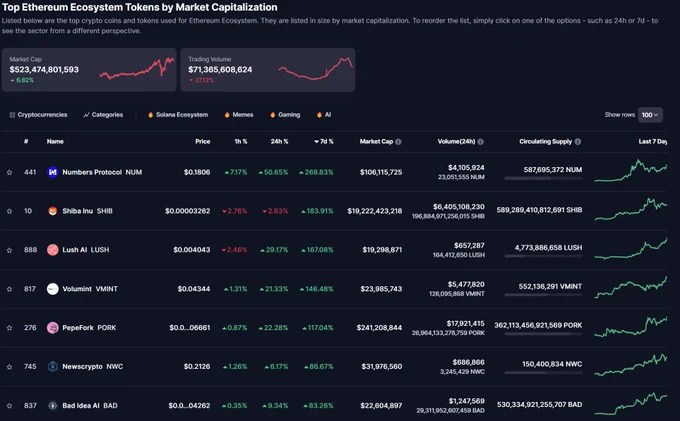The image size is (680, 421).
Task: Select the Gaming category
Action: [x=285, y=115]
